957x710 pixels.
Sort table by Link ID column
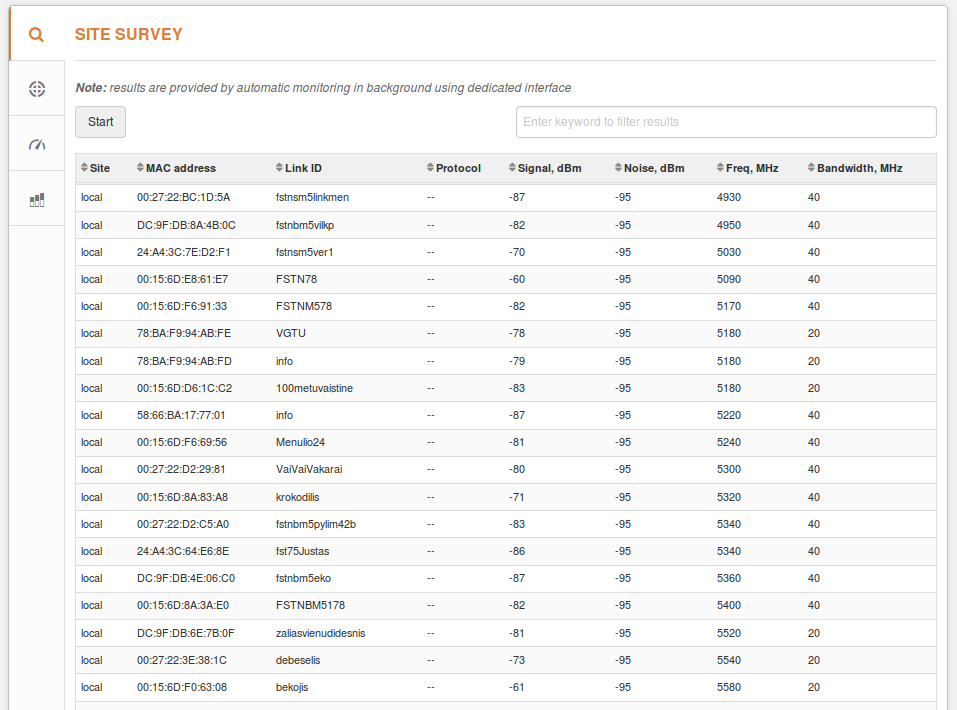click(298, 168)
